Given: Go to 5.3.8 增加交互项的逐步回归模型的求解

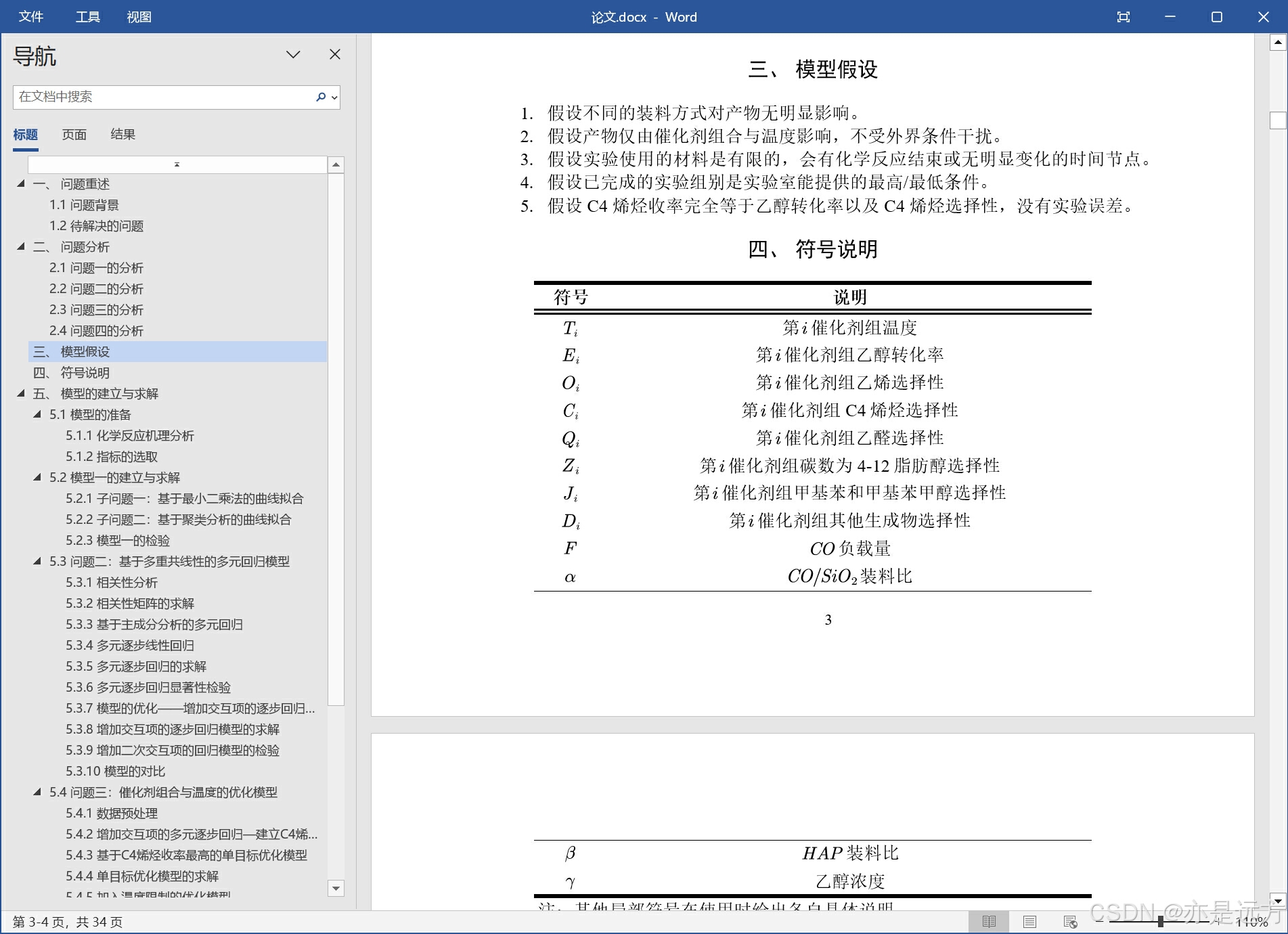Looking at the screenshot, I should pyautogui.click(x=173, y=730).
